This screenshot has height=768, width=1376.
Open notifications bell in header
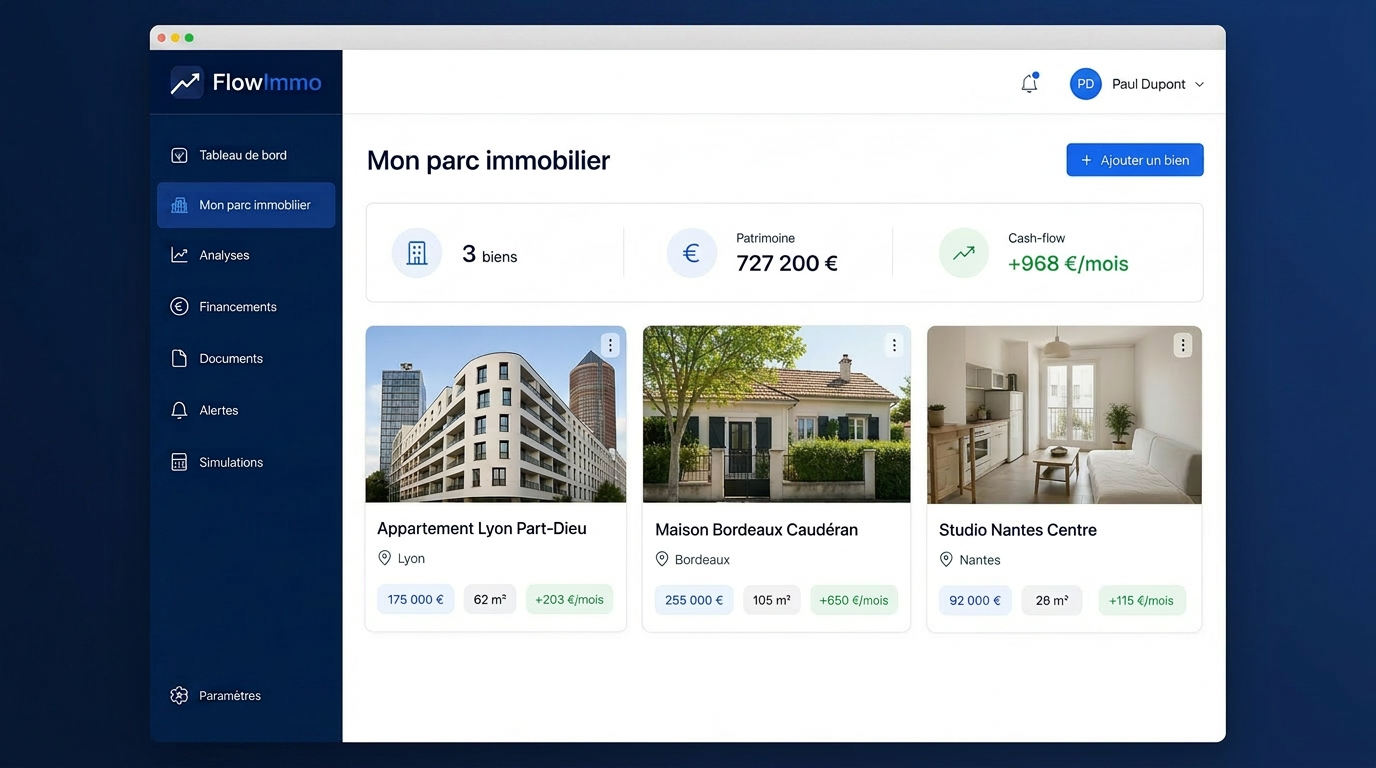point(1029,84)
